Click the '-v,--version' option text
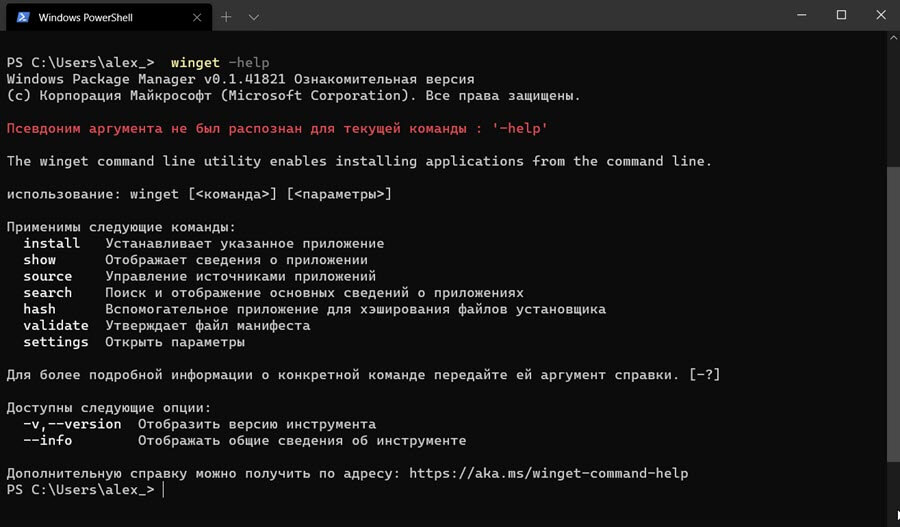This screenshot has width=900, height=527. coord(72,424)
